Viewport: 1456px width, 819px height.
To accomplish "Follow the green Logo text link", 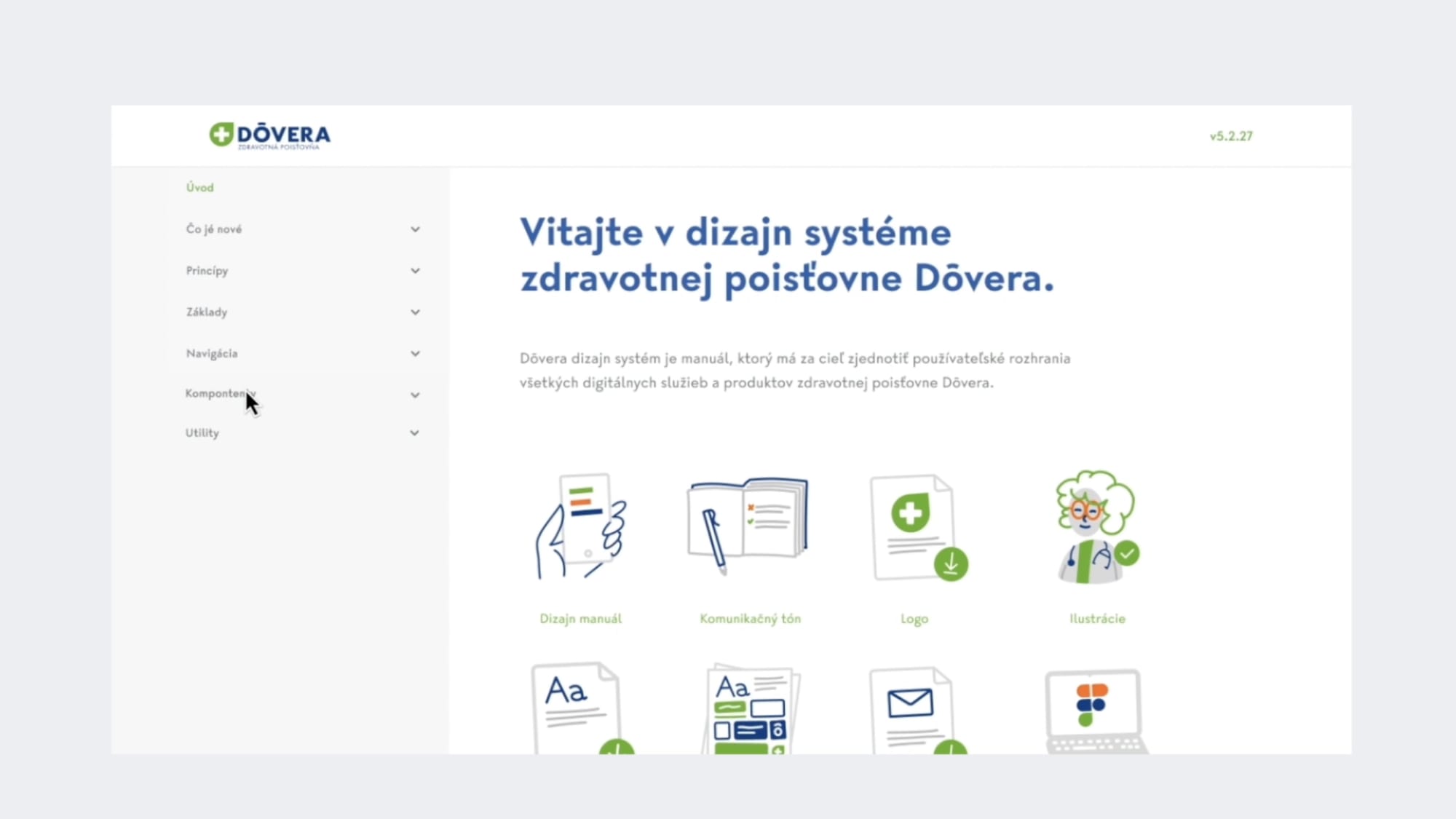I will tap(914, 620).
